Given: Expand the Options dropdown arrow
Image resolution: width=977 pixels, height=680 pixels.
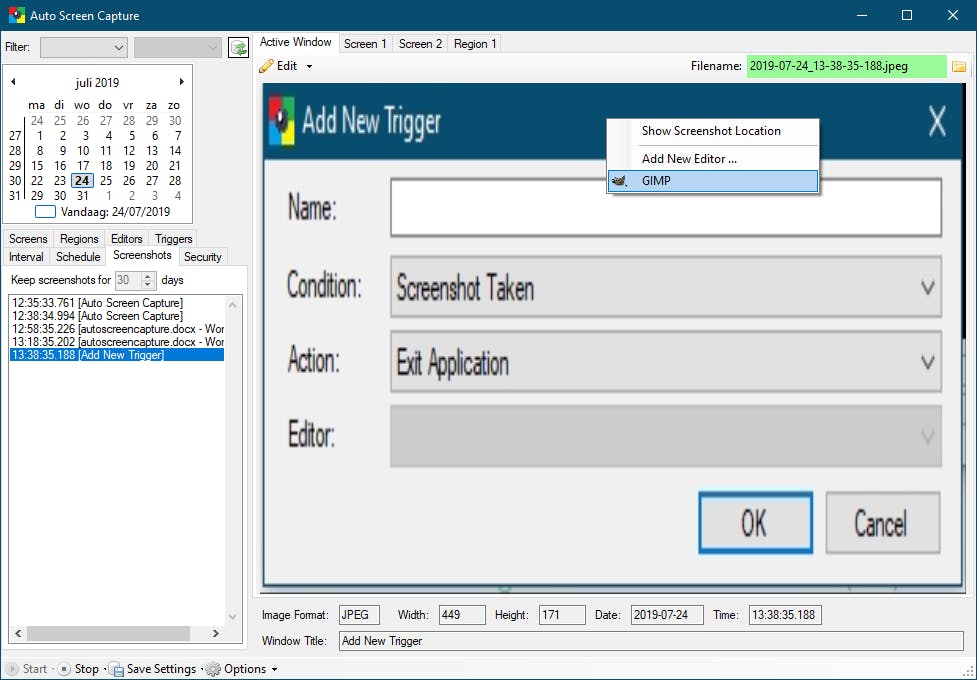Looking at the screenshot, I should pyautogui.click(x=274, y=669).
